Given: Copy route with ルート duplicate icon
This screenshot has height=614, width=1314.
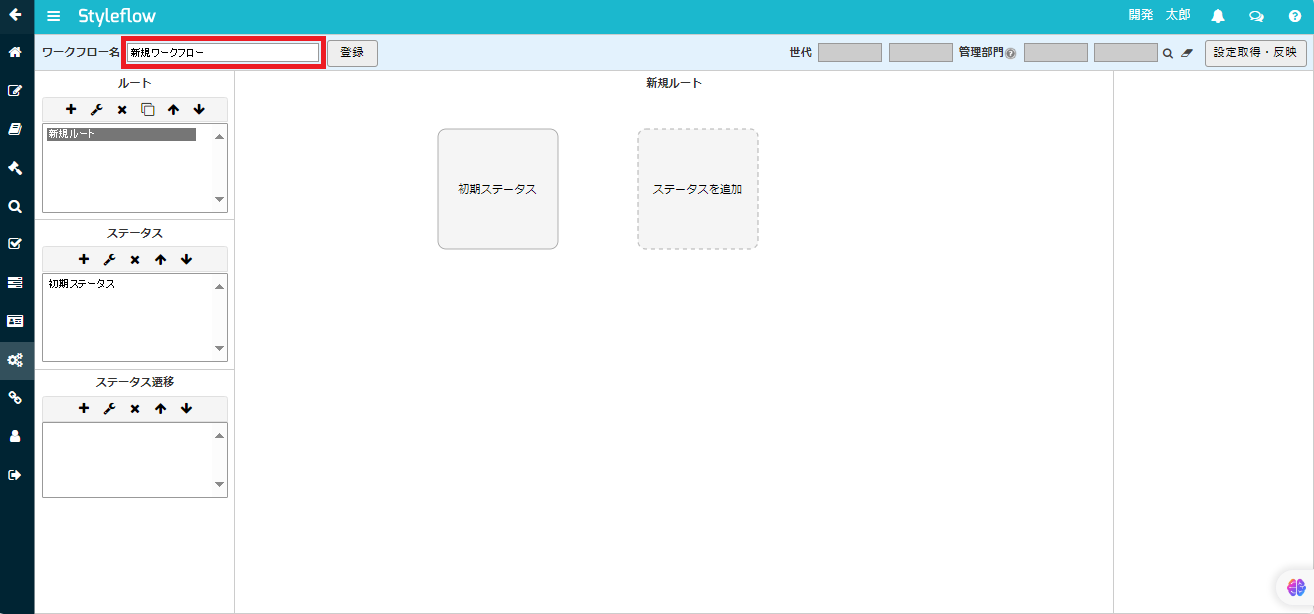Looking at the screenshot, I should pyautogui.click(x=148, y=109).
